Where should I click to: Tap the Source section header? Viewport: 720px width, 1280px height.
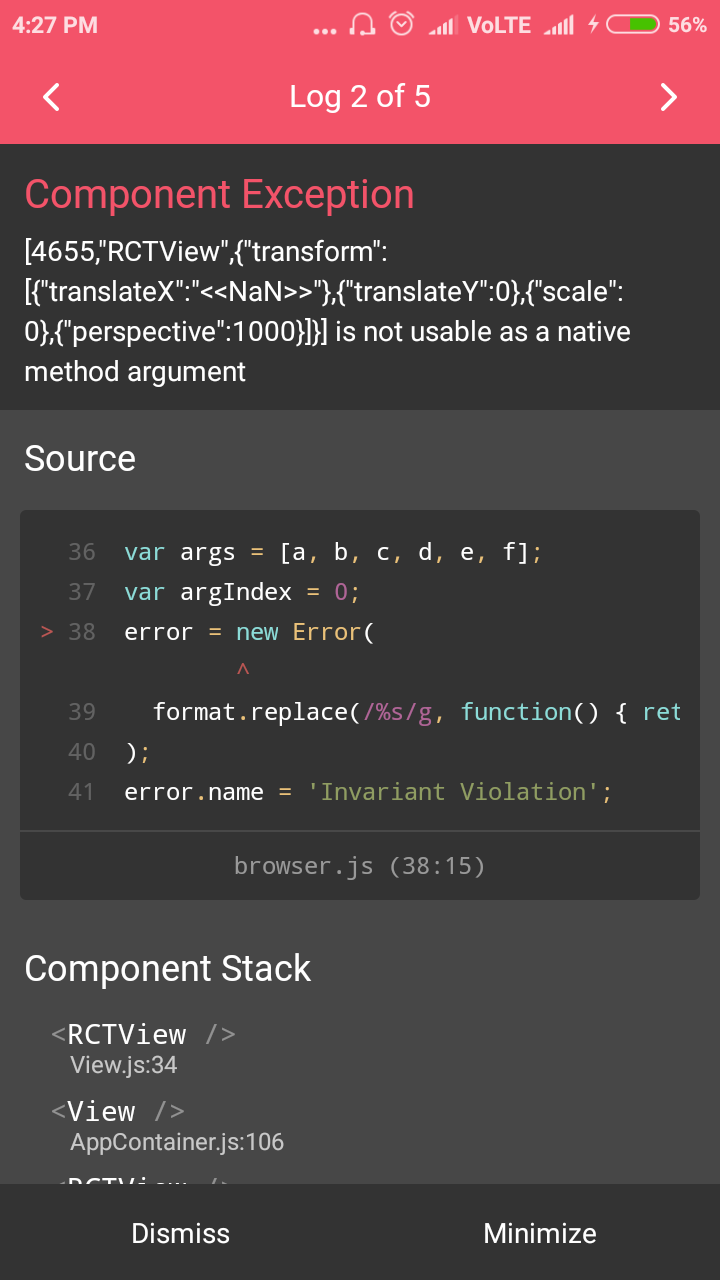[x=80, y=459]
